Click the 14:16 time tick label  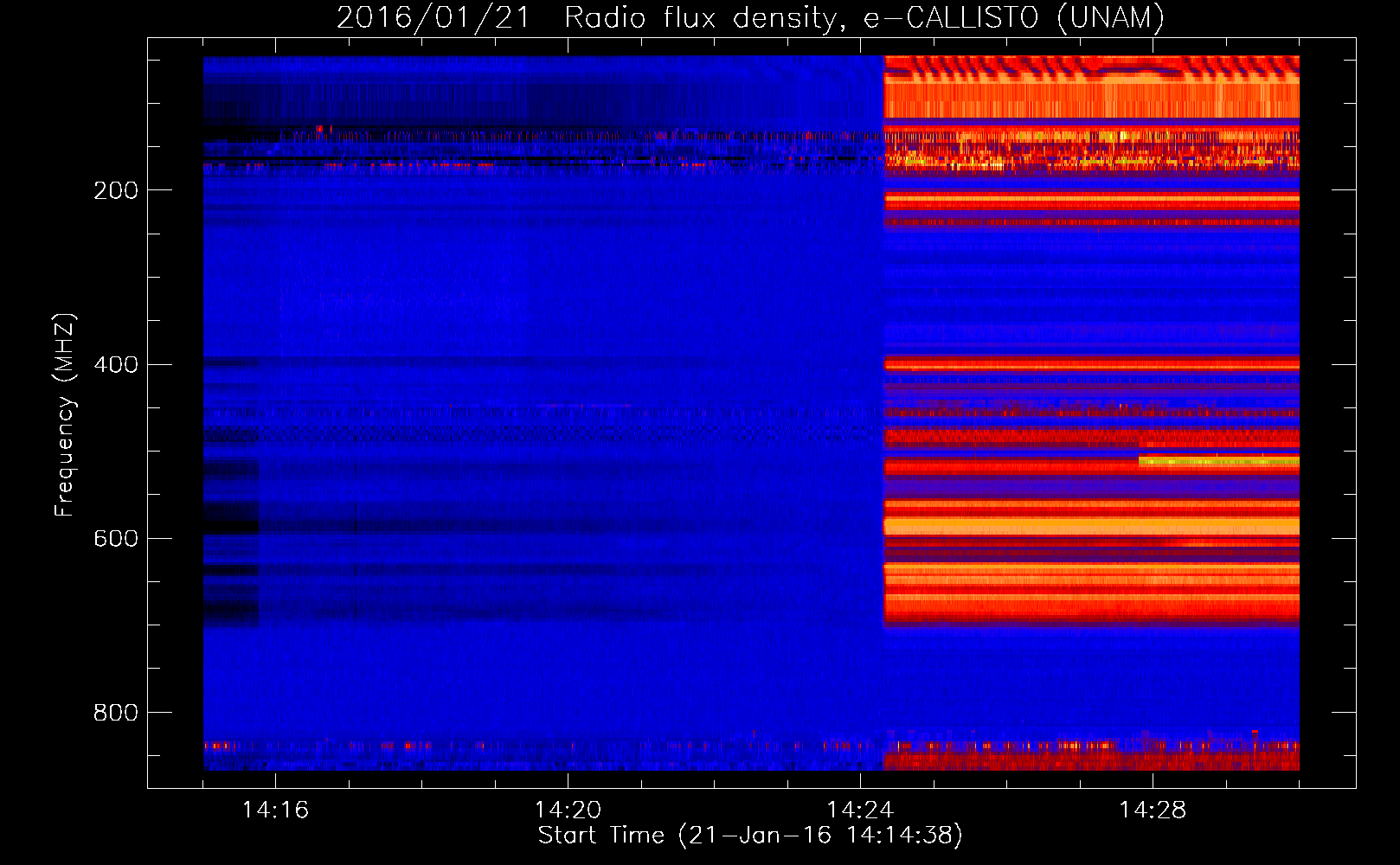275,810
